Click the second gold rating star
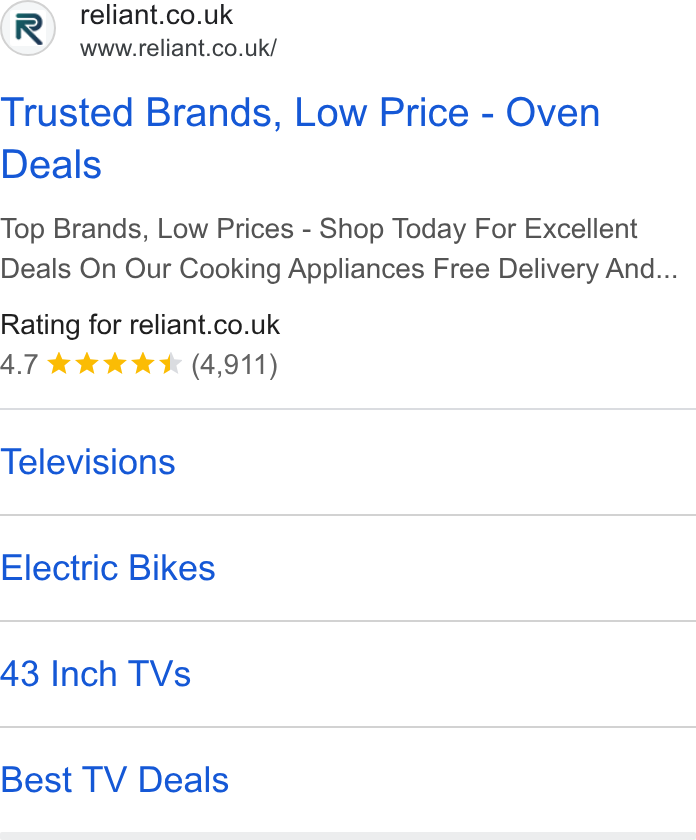Viewport: 696px width, 840px height. [87, 364]
